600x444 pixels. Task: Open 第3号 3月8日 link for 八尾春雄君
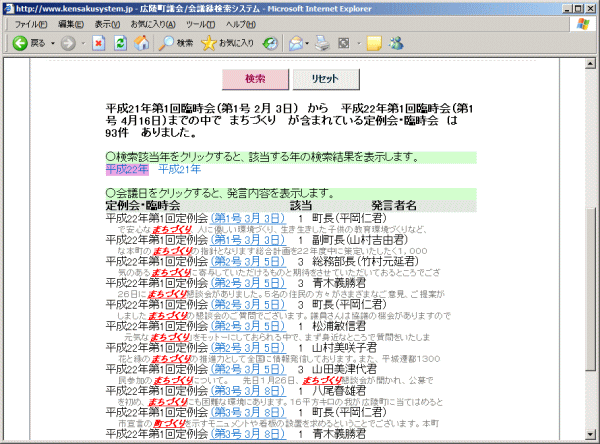pyautogui.click(x=248, y=391)
